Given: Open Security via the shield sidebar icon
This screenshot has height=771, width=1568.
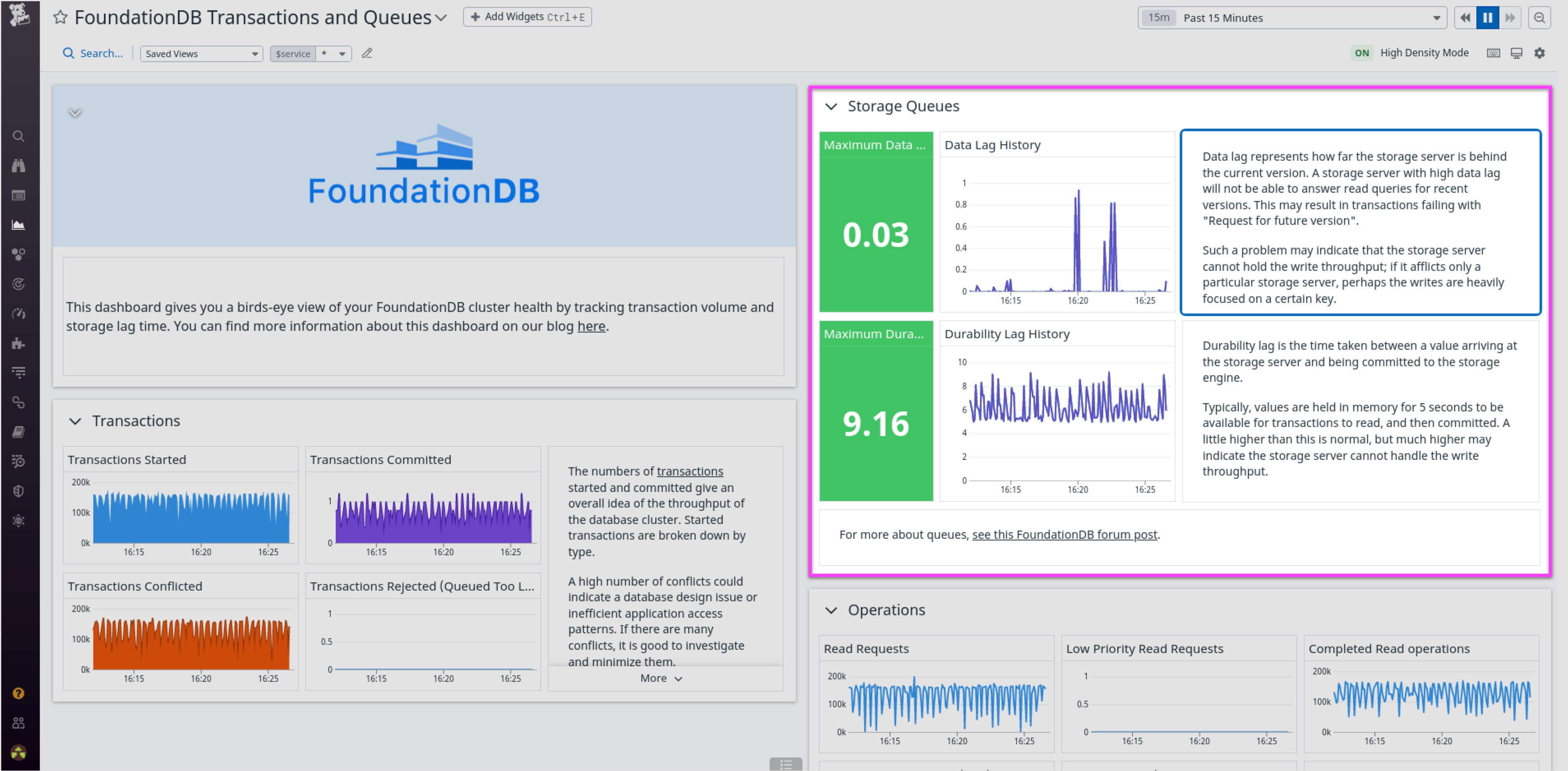Looking at the screenshot, I should (19, 491).
